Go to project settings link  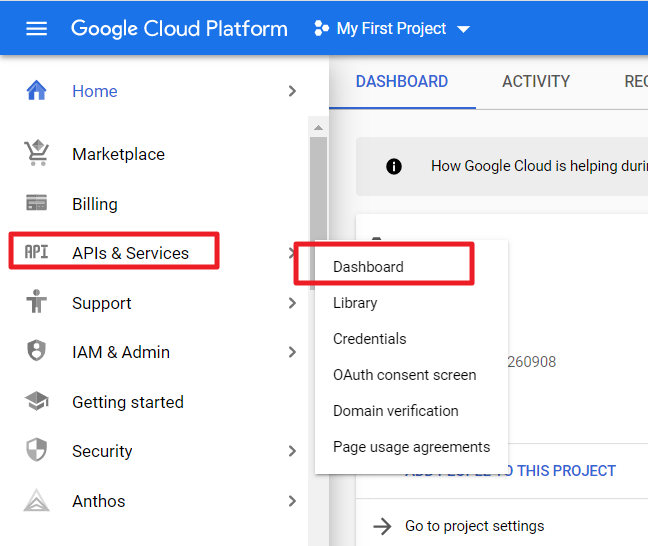coord(474,526)
